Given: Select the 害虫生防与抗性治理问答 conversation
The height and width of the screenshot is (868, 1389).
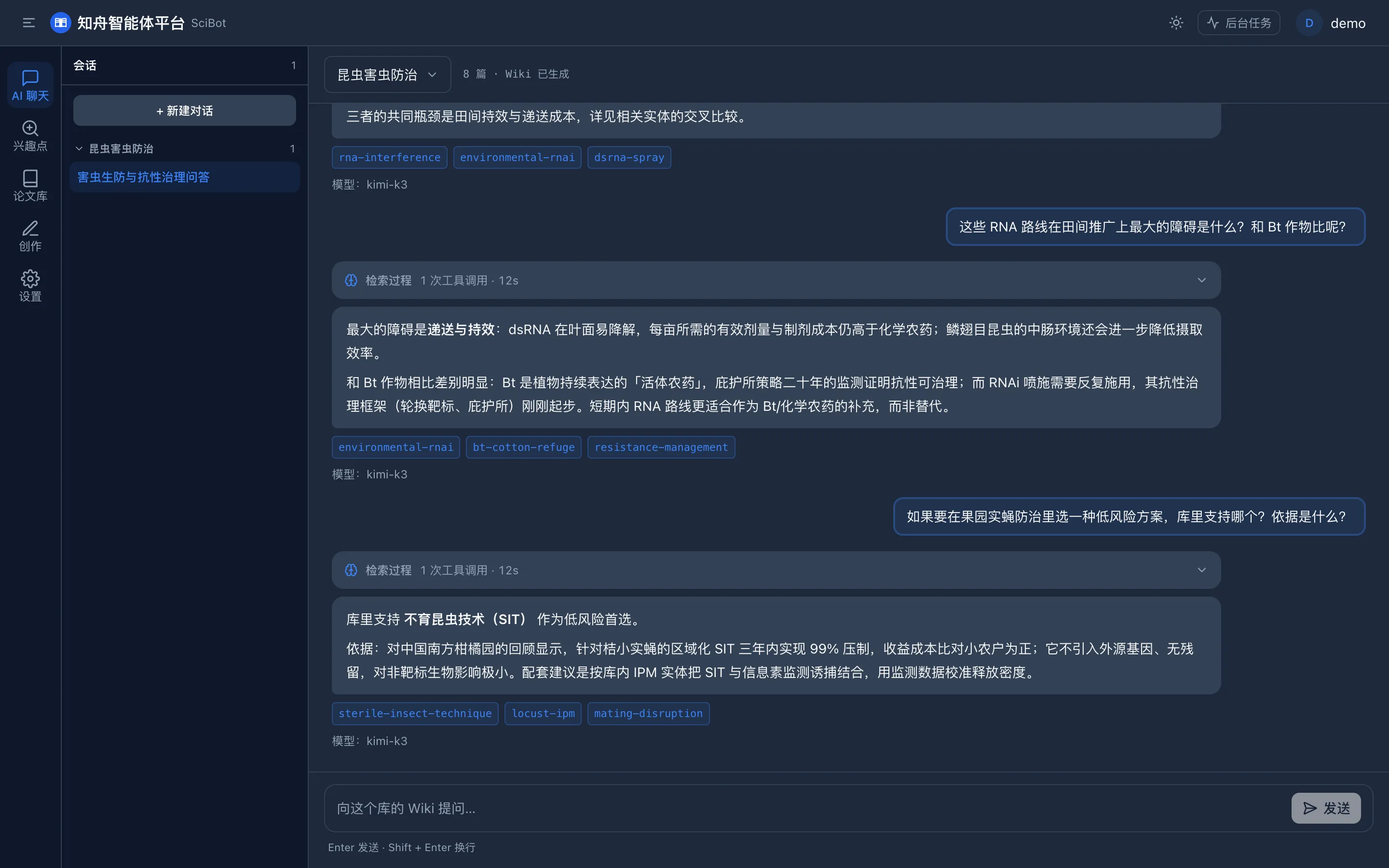Looking at the screenshot, I should pyautogui.click(x=184, y=177).
